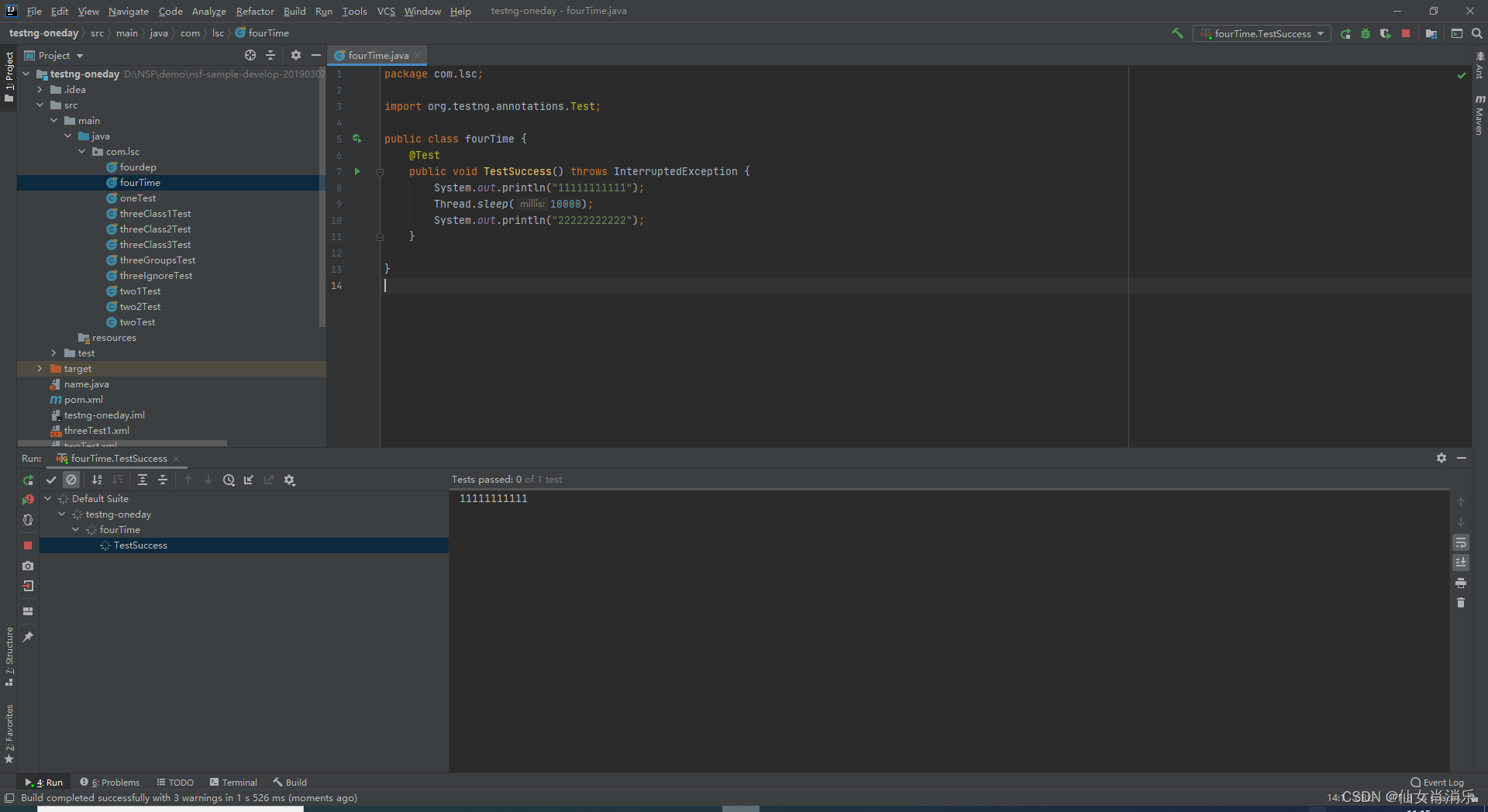Rerun fourTime.TestSuccess from main toolbar
1488x812 pixels.
tap(1345, 33)
